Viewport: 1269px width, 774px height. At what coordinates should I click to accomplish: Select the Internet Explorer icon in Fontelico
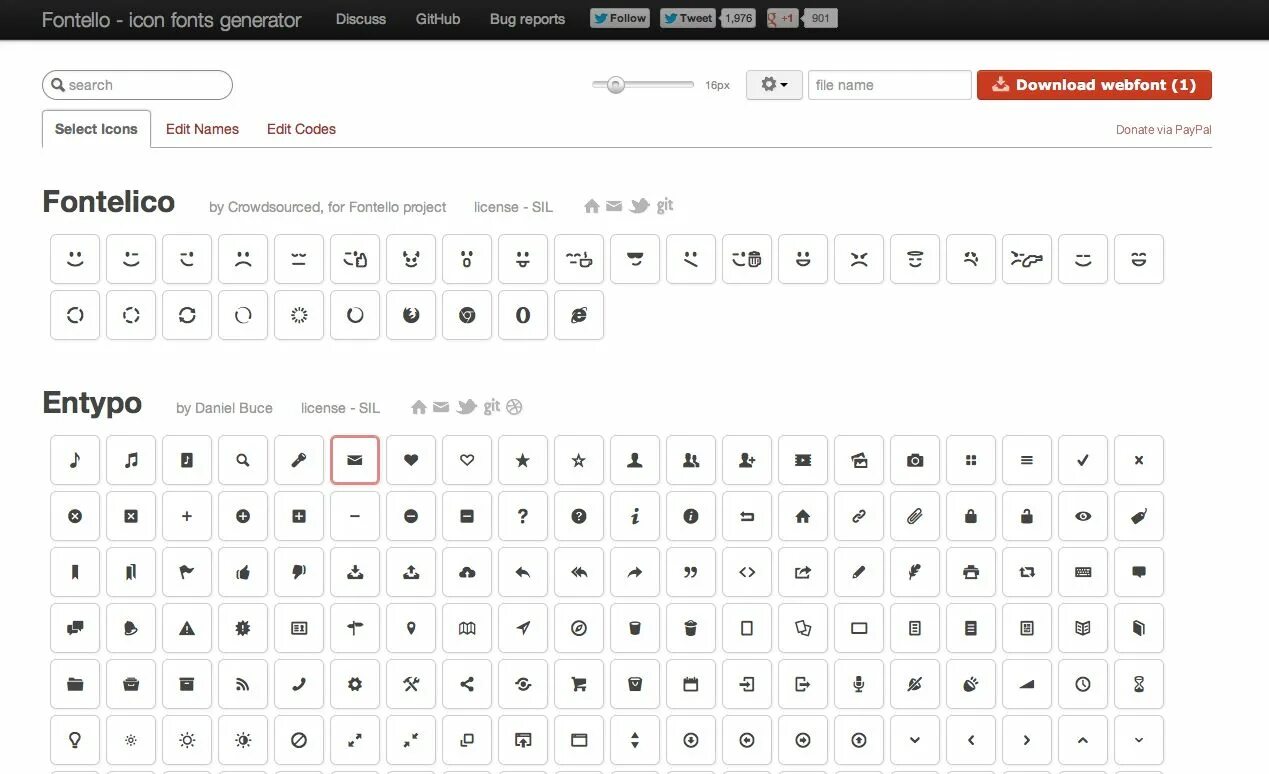coord(579,315)
